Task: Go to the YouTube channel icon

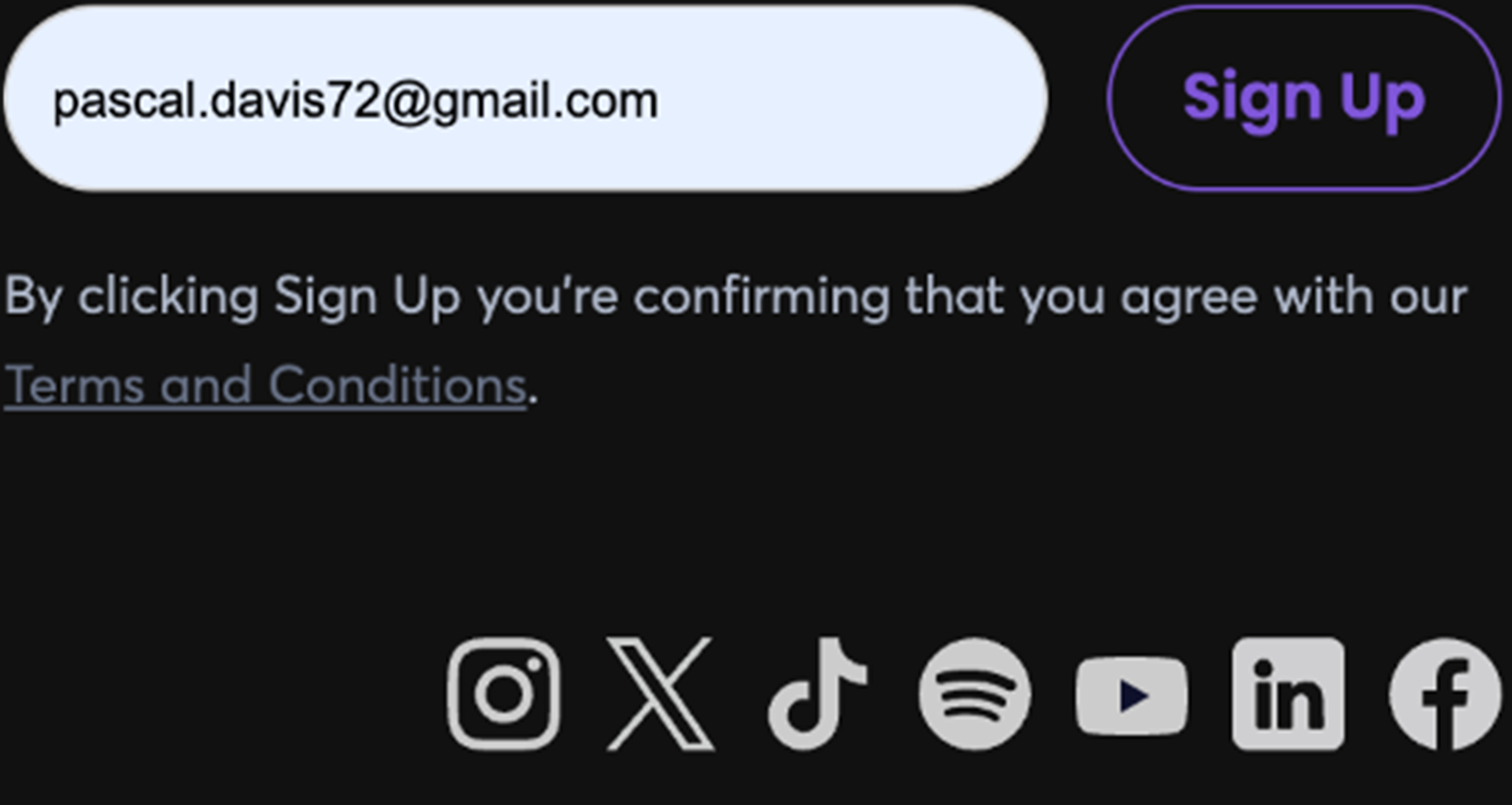Action: pyautogui.click(x=1131, y=695)
